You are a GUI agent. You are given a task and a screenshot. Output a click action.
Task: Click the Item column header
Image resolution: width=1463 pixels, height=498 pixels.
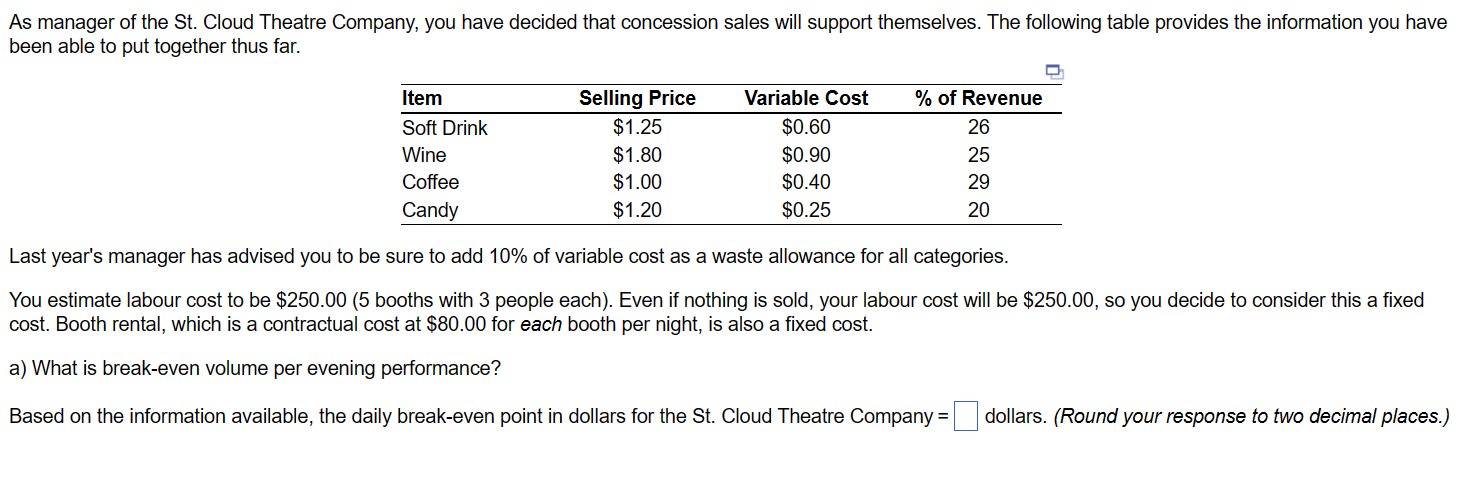(x=421, y=98)
